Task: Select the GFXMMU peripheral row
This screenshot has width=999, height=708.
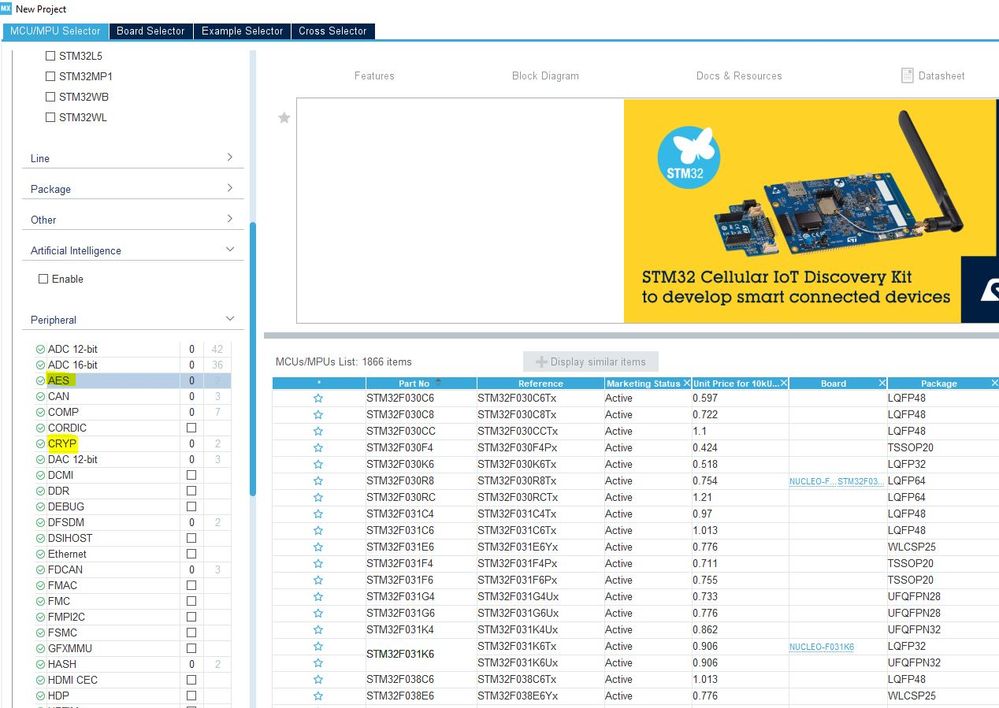Action: click(x=133, y=649)
